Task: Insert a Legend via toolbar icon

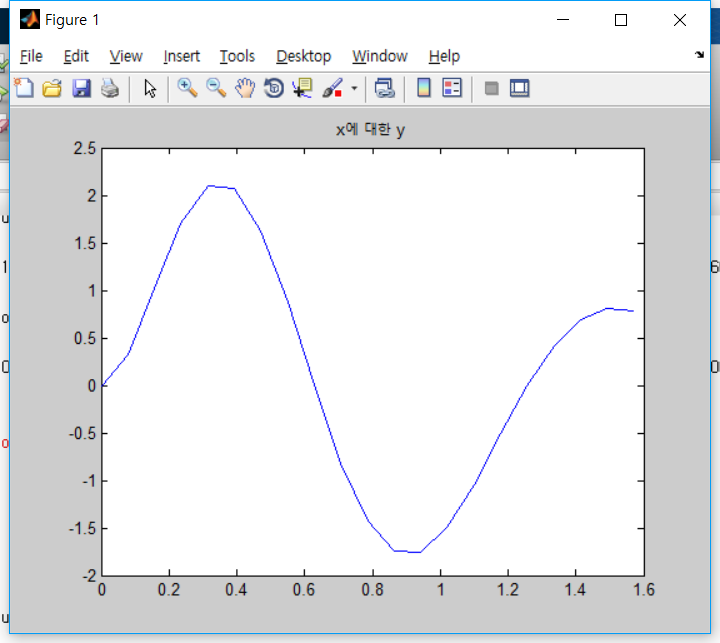Action: (452, 88)
